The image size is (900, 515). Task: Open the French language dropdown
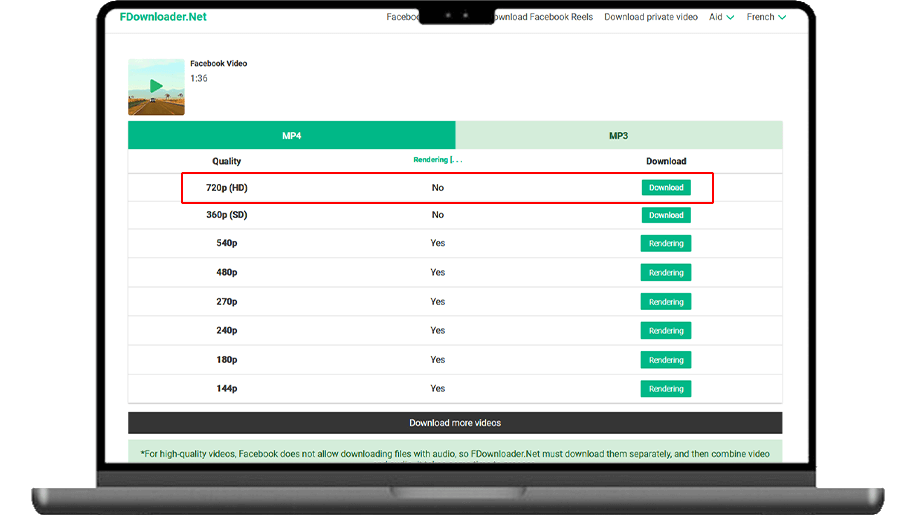[x=766, y=17]
